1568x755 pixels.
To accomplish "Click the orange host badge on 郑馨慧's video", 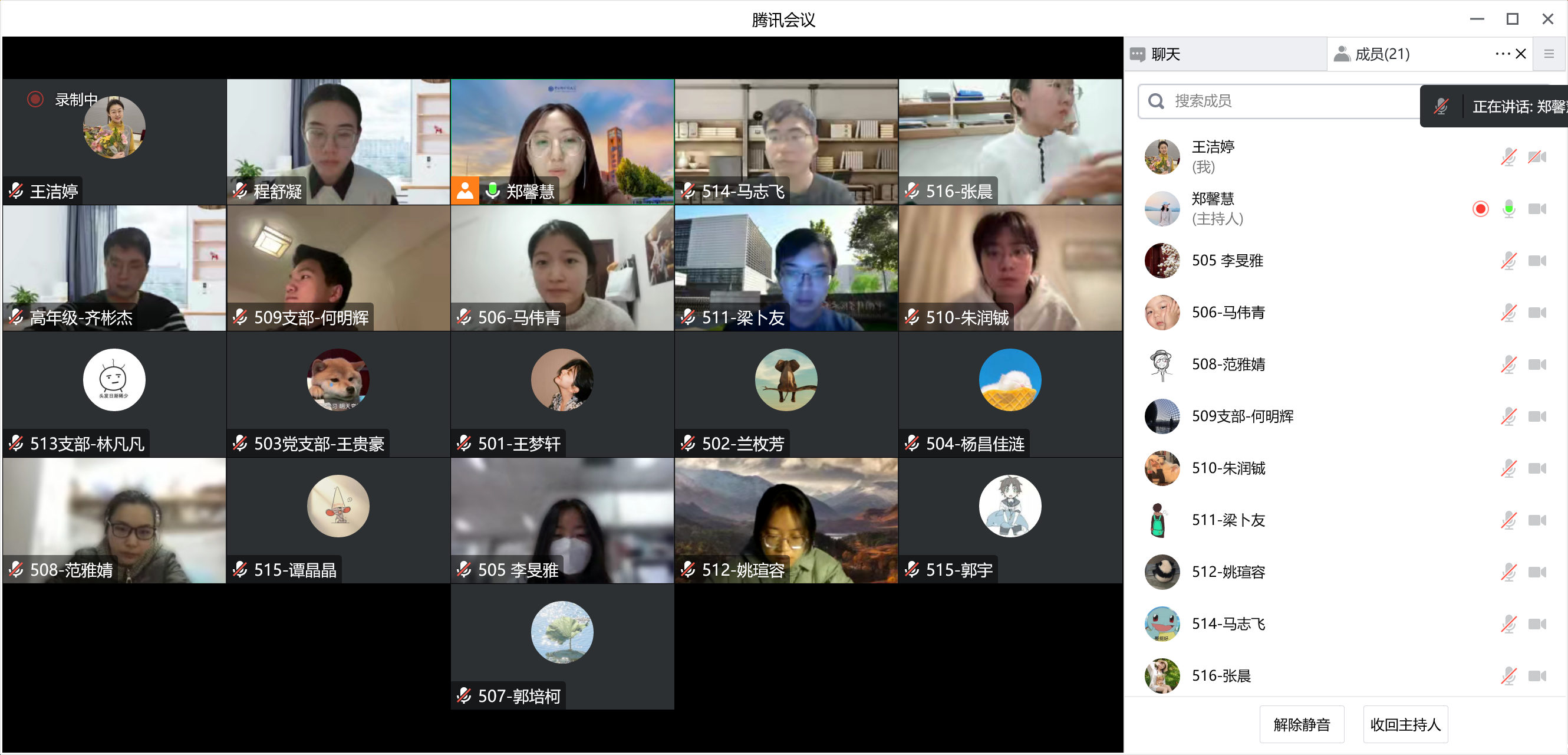I will (465, 191).
